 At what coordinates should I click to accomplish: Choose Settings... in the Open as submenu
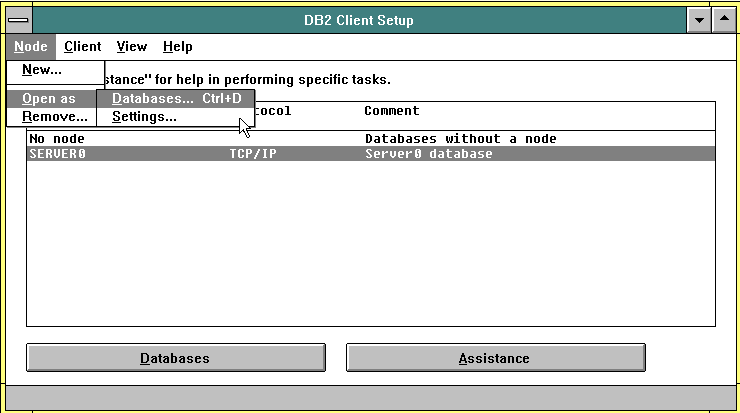[176, 117]
